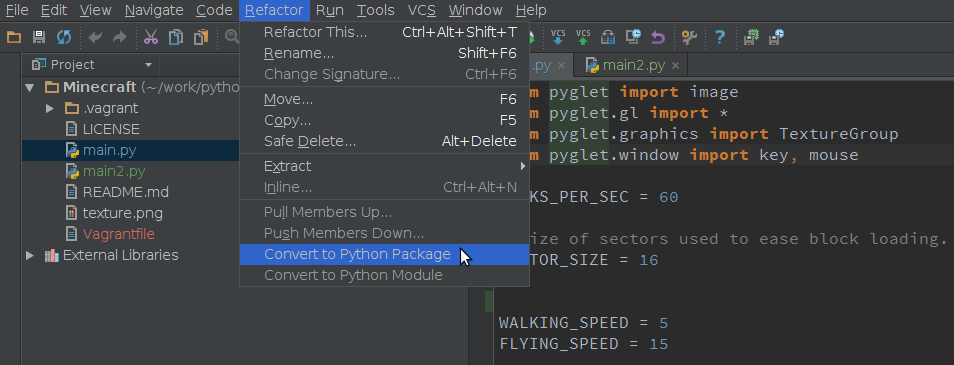Viewport: 954px width, 365px height.
Task: Select External Libraries in project tree
Action: (x=120, y=256)
